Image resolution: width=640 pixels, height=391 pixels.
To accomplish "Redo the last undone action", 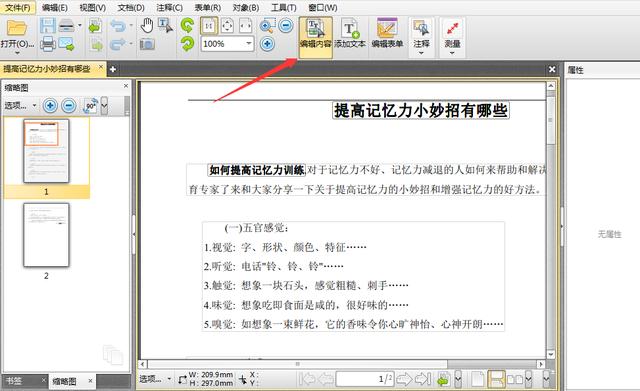I will pyautogui.click(x=118, y=44).
